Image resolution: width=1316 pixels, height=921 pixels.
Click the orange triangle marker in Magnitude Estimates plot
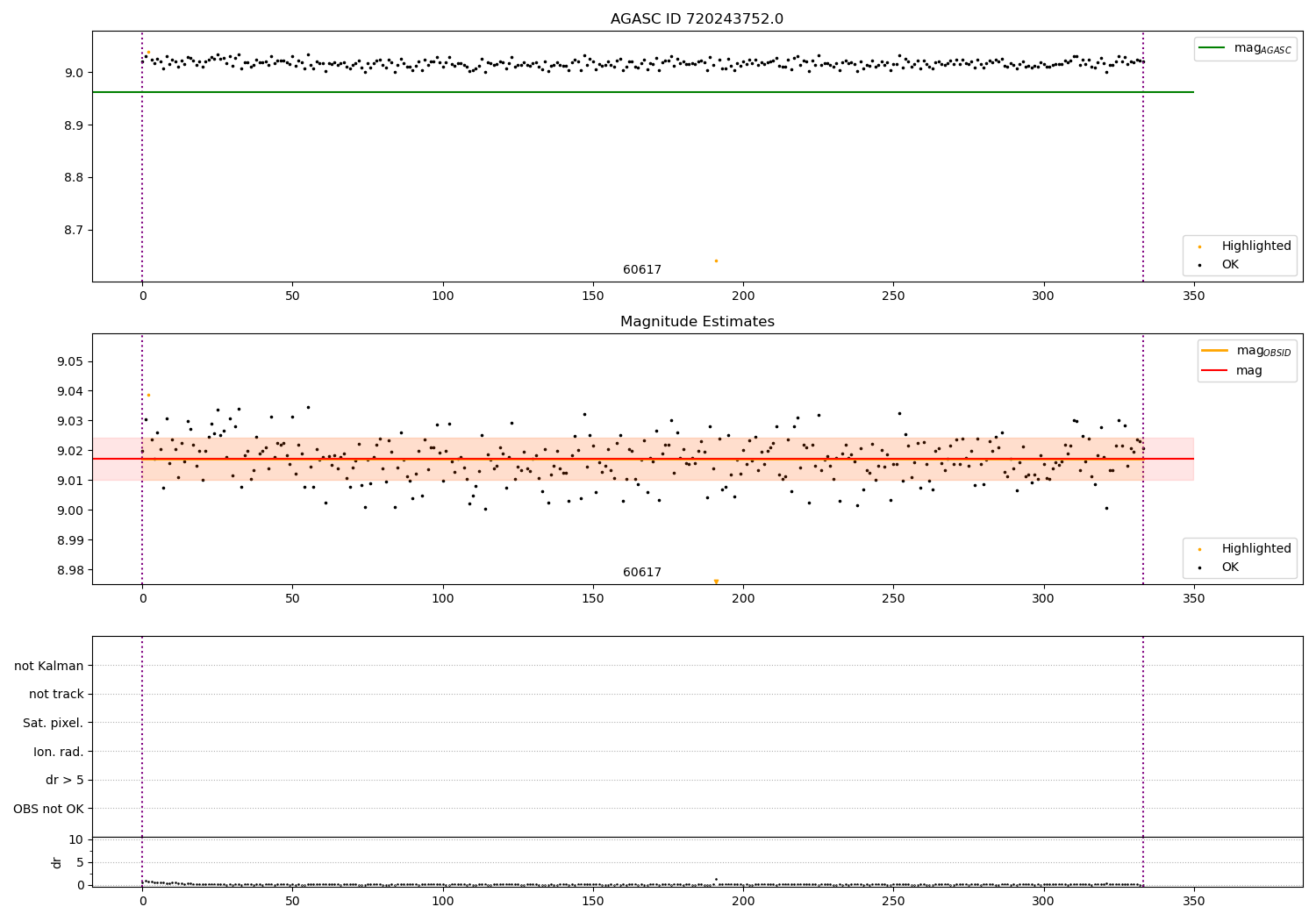coord(716,582)
